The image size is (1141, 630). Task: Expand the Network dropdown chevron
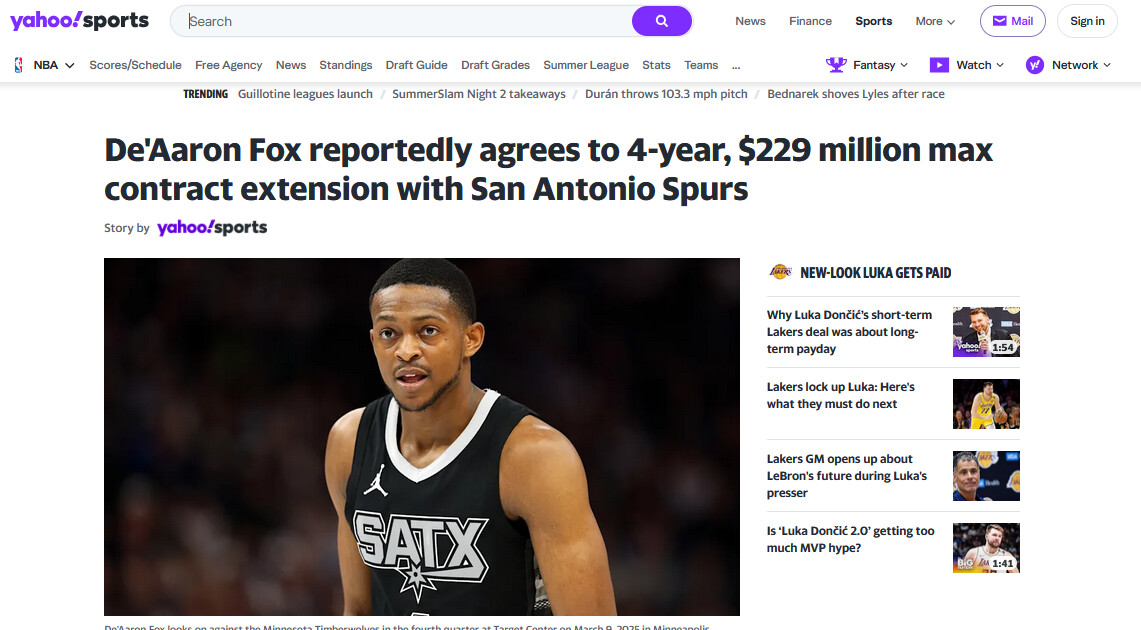(x=1107, y=65)
